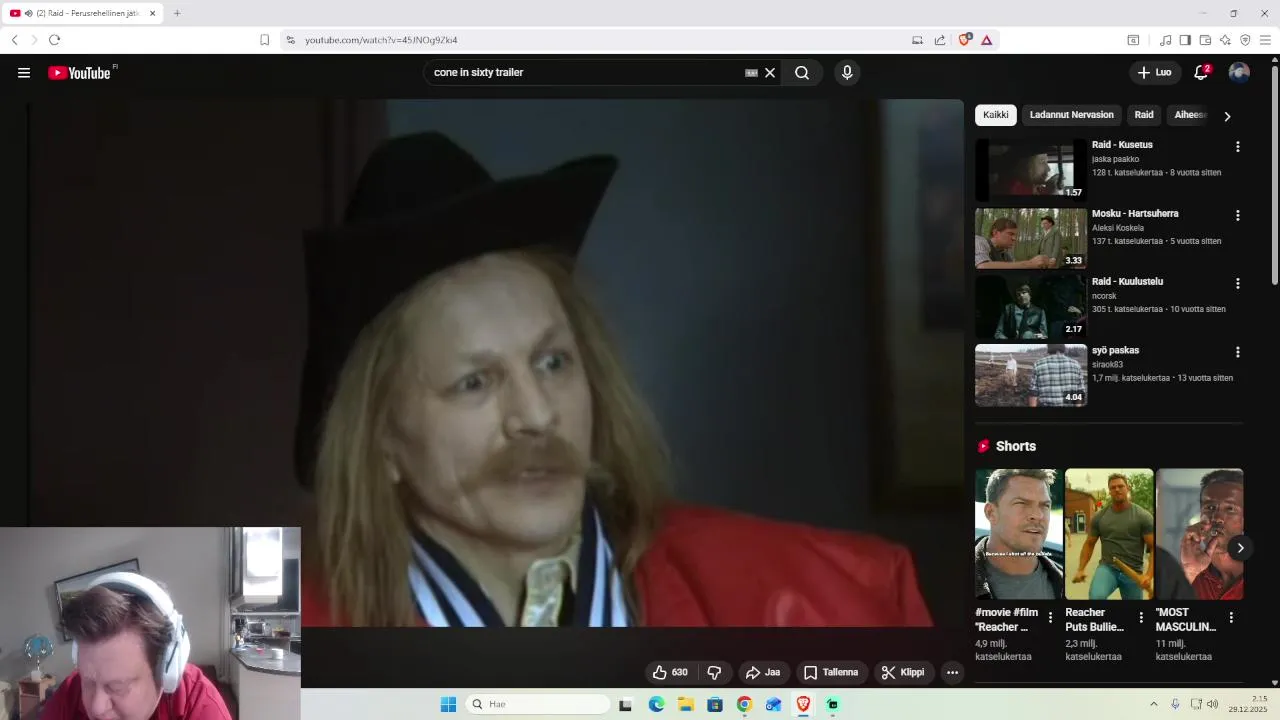Start voice search with microphone
The image size is (1280, 720).
point(847,72)
